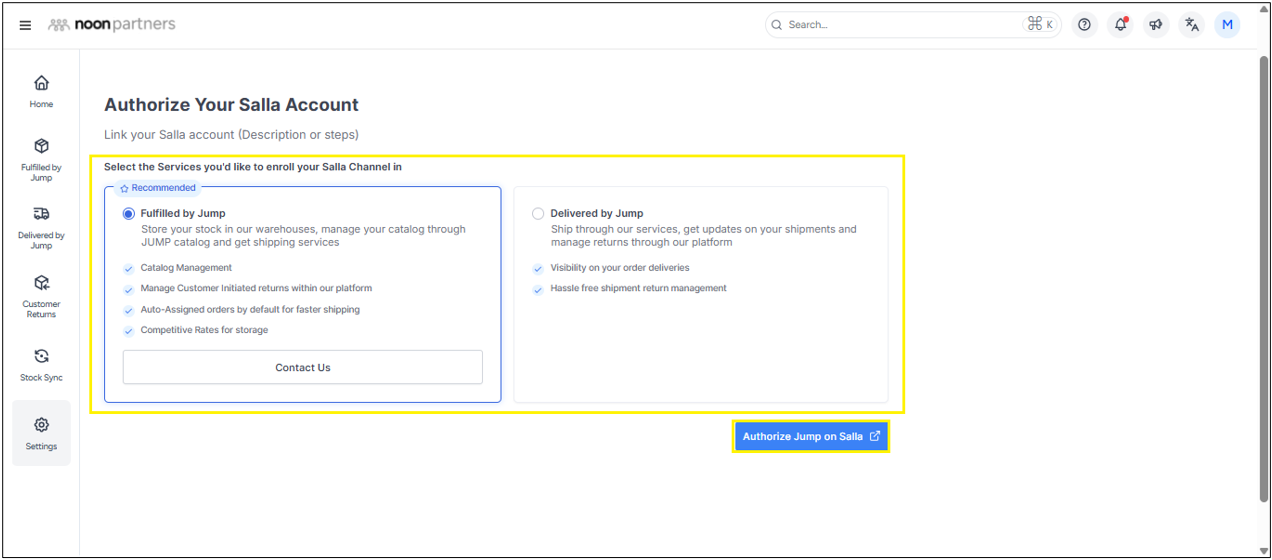The height and width of the screenshot is (560, 1272).
Task: Open the help question mark icon
Action: (x=1084, y=25)
